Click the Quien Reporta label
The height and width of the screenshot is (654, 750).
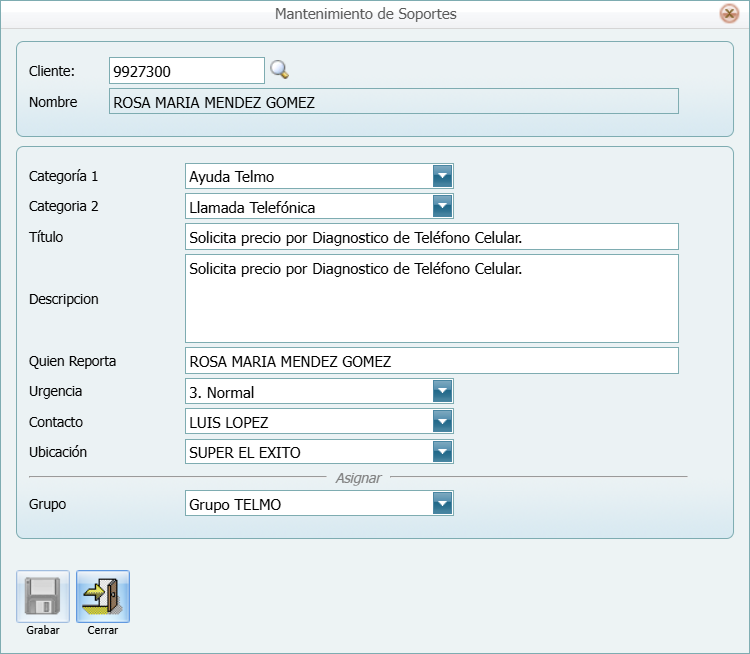tap(72, 361)
